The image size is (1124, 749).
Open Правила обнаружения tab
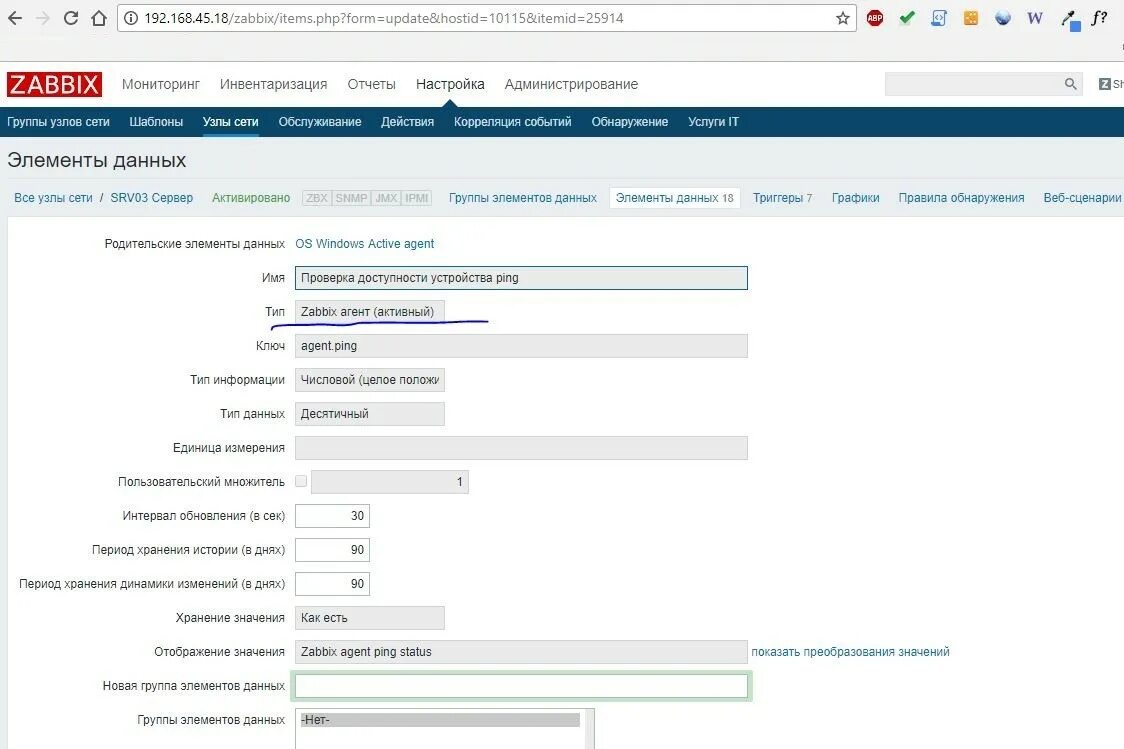961,198
